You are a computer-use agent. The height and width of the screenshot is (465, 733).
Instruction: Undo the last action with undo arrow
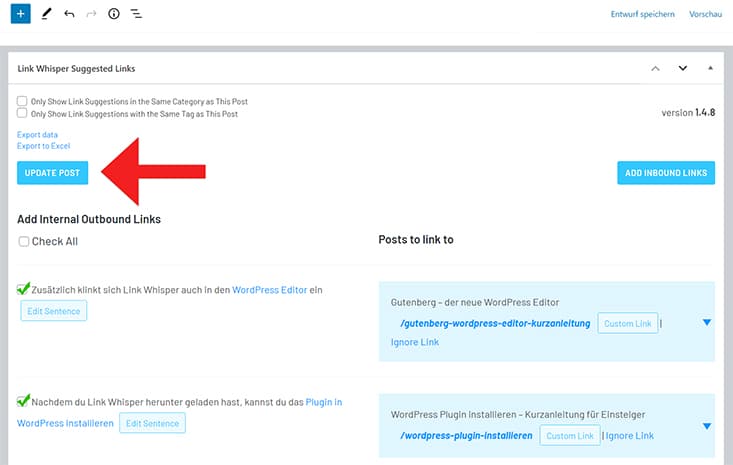(69, 14)
